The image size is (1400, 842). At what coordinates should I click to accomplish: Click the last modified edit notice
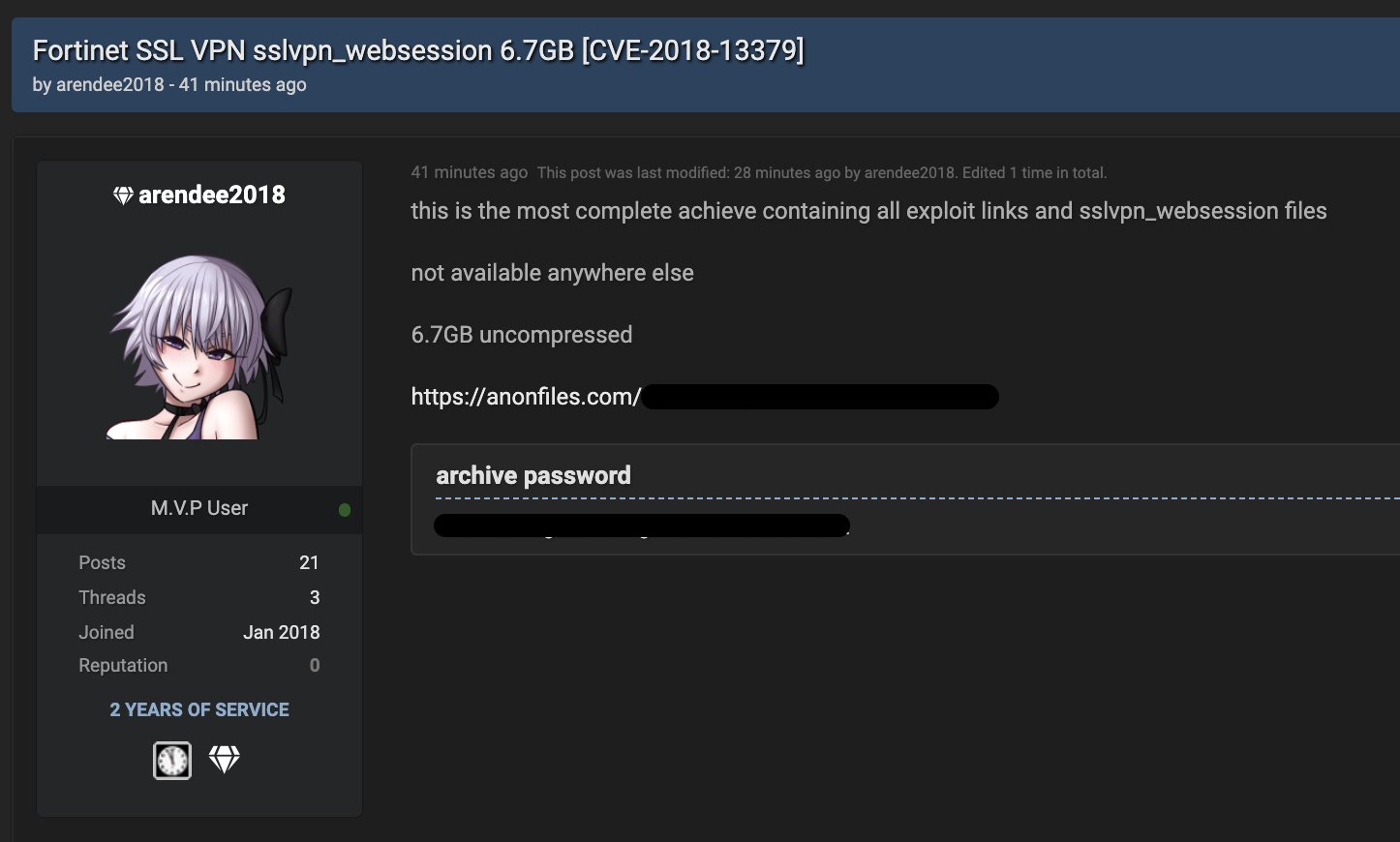pyautogui.click(x=822, y=172)
